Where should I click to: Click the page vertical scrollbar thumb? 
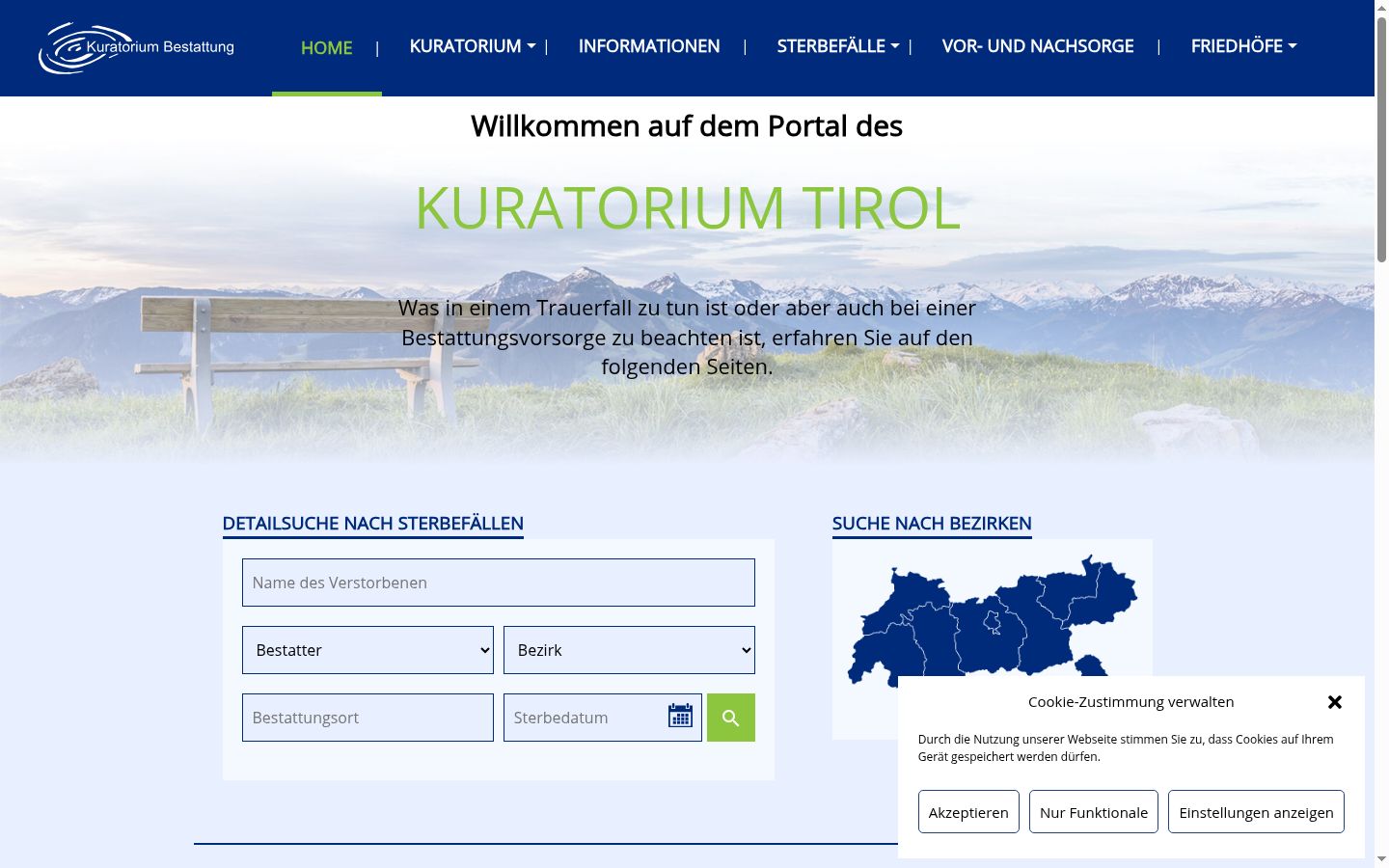click(x=1381, y=140)
